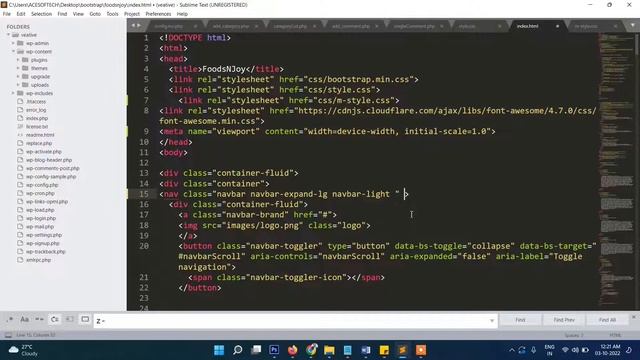Toggle in-selection search option
The image size is (640, 360).
coord(69,320)
